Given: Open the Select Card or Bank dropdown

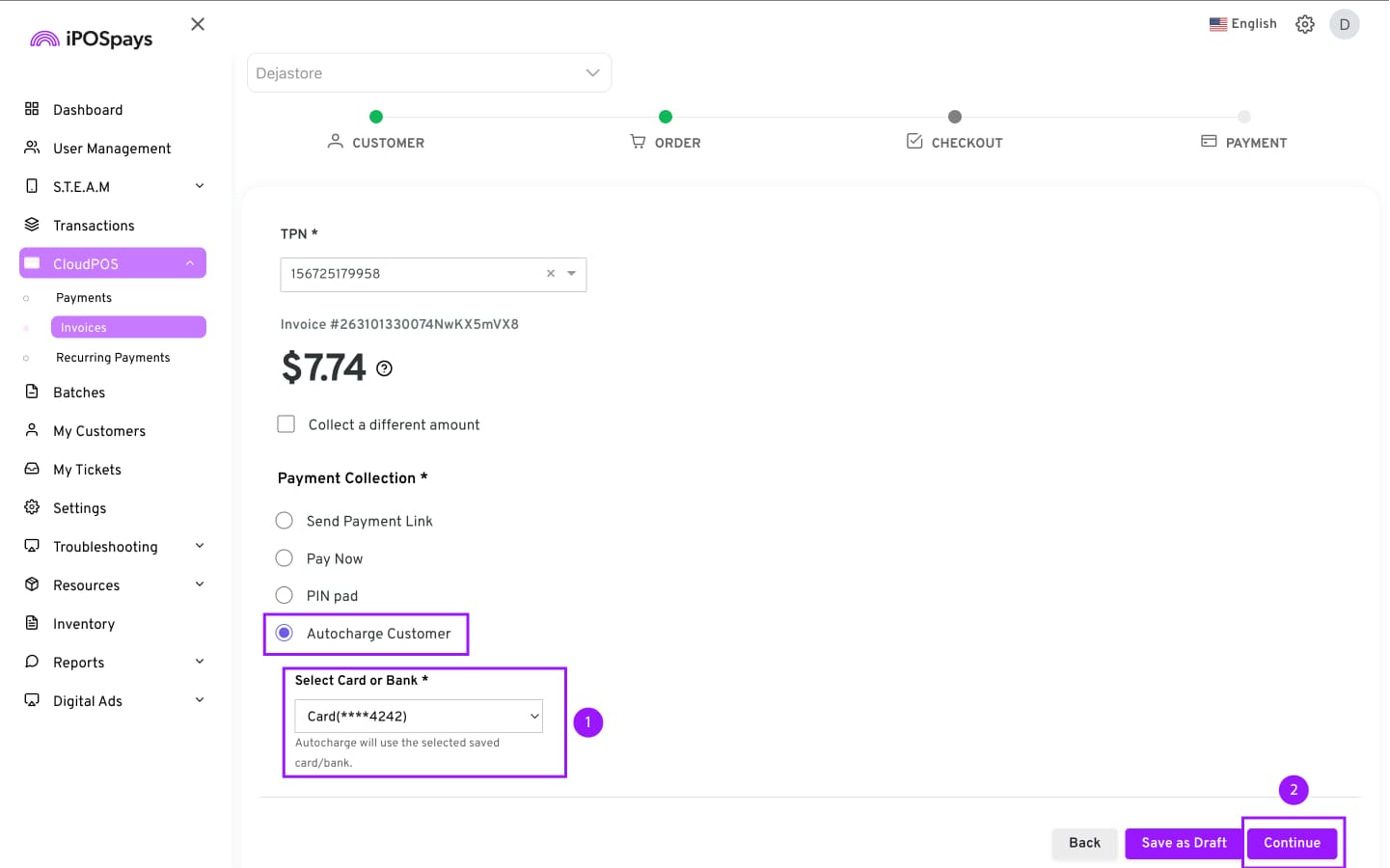Looking at the screenshot, I should (x=418, y=716).
